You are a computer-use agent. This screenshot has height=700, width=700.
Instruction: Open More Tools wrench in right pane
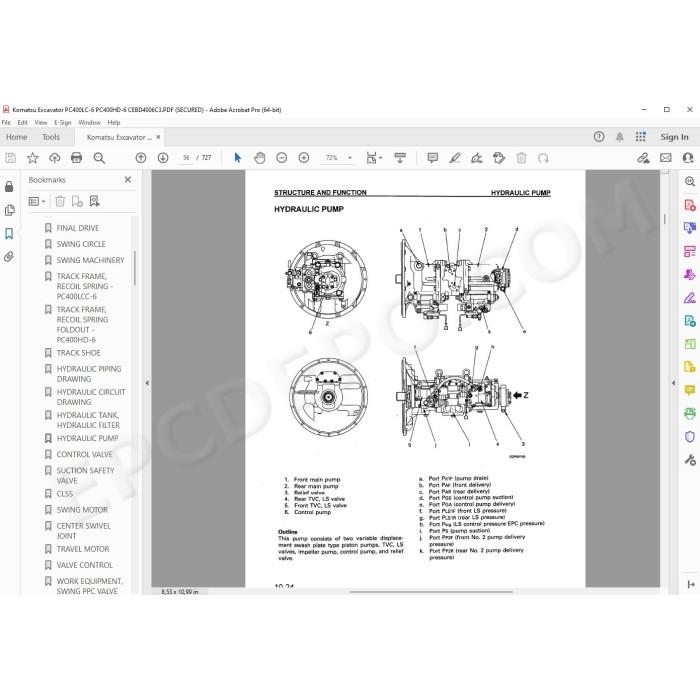point(690,460)
